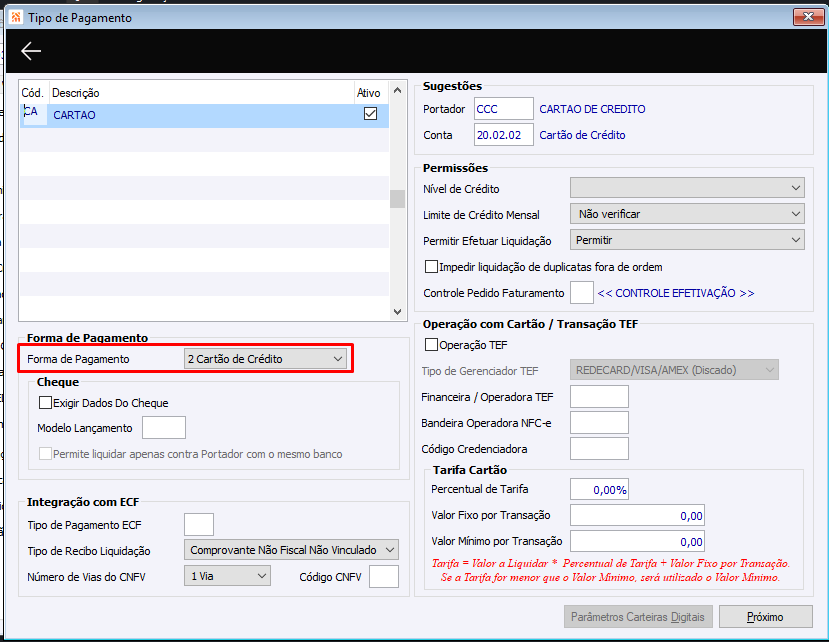829x642 pixels.
Task: Enable Exigir Dados Do Cheque checkbox
Action: tap(45, 403)
